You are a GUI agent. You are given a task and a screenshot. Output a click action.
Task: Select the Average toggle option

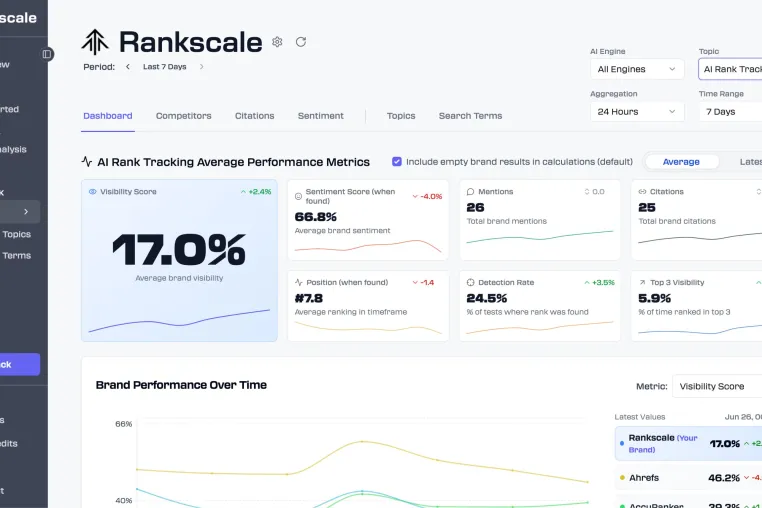(681, 162)
